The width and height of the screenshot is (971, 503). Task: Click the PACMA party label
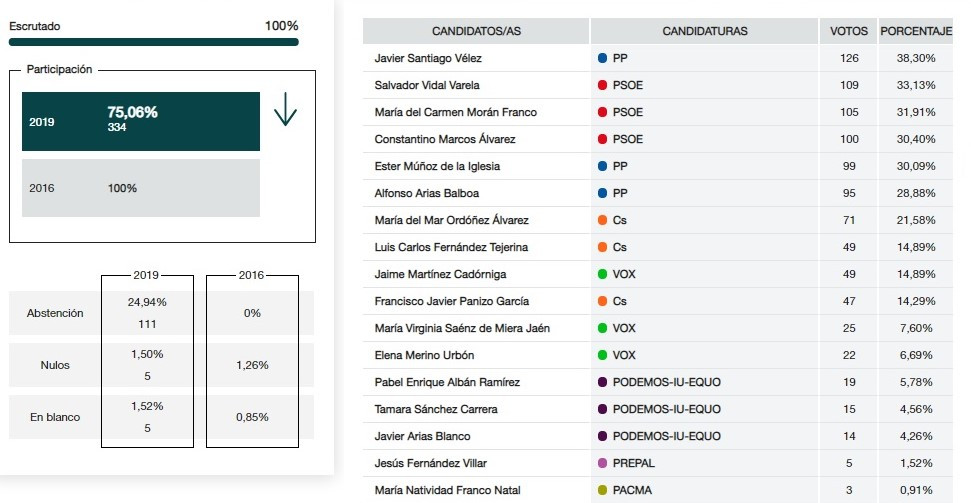pyautogui.click(x=632, y=491)
